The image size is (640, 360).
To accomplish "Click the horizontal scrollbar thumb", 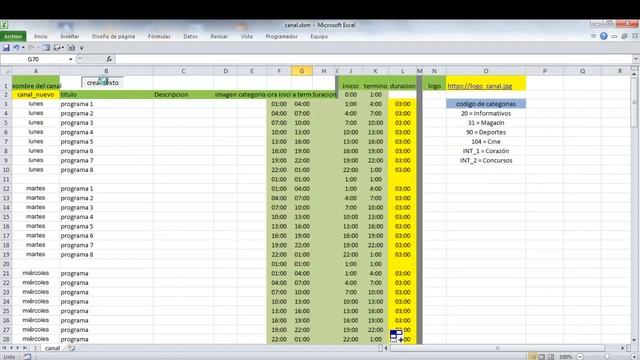I will [497, 348].
